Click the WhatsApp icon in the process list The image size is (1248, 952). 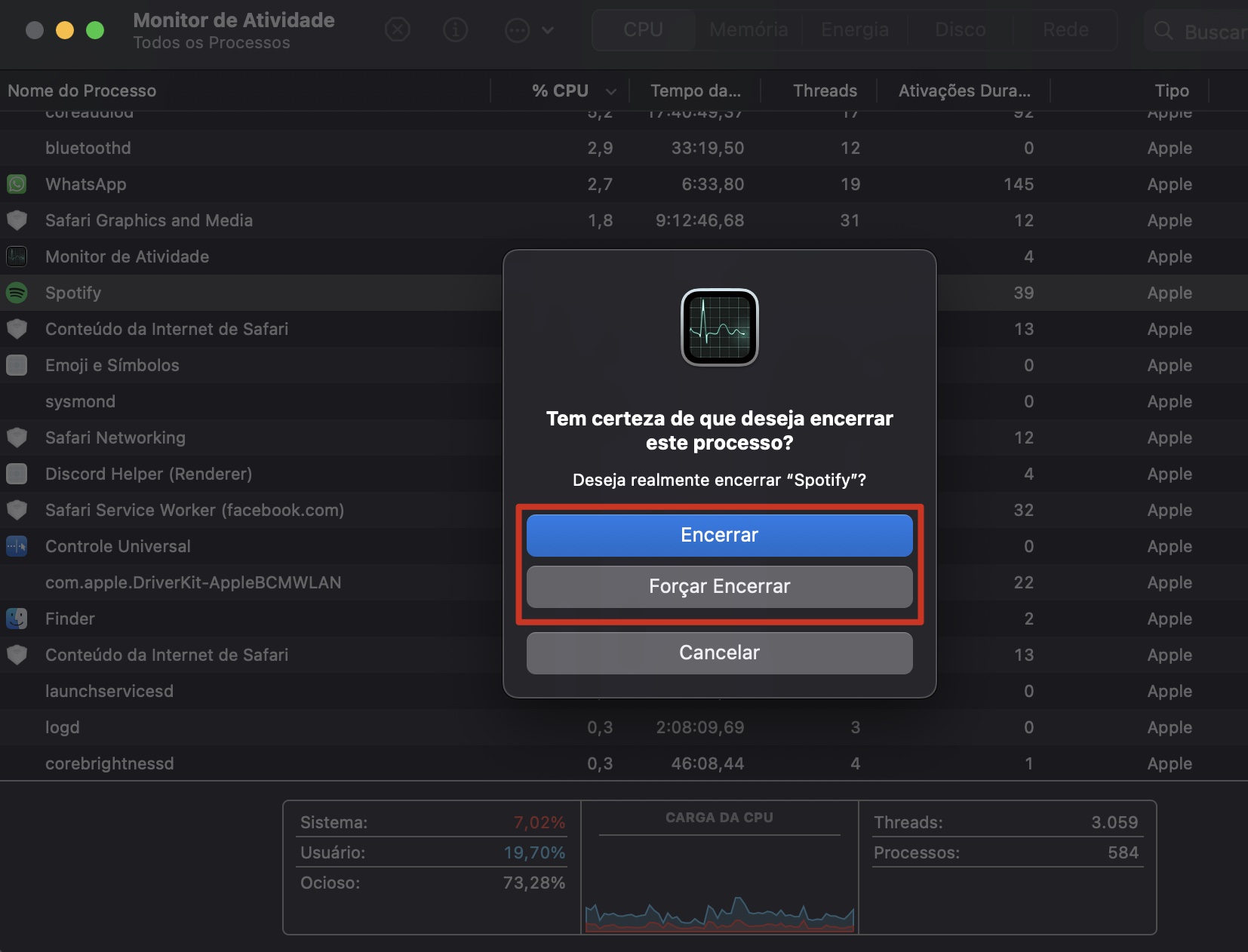tap(17, 184)
